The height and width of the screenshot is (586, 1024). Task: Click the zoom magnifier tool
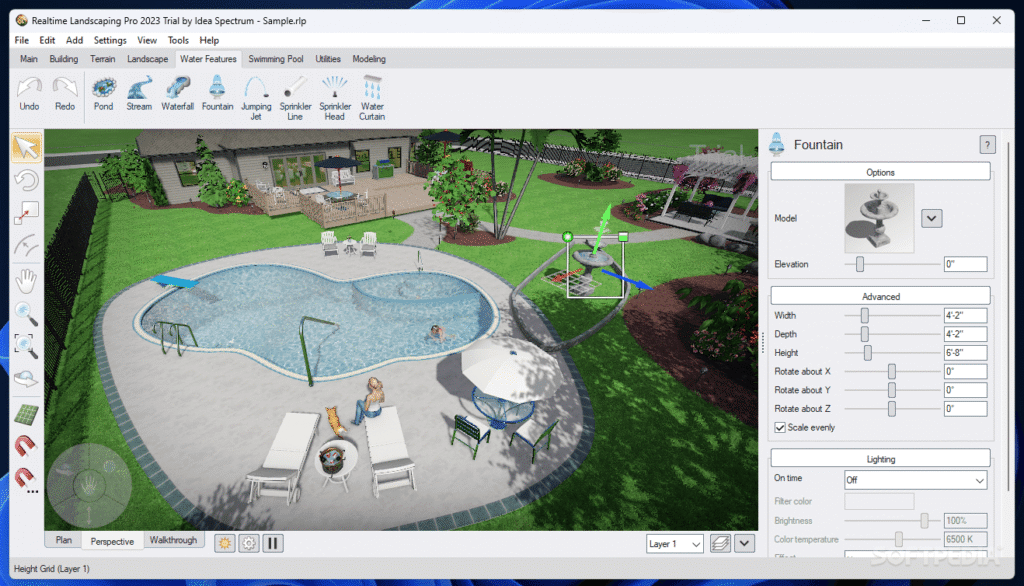(x=26, y=314)
